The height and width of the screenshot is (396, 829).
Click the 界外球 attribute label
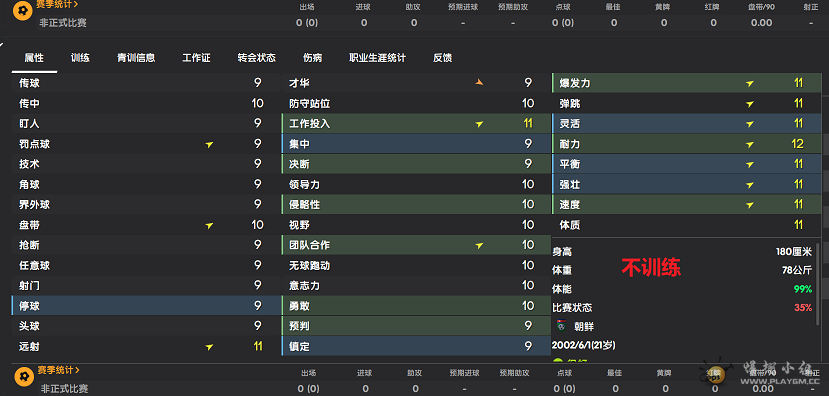pos(34,205)
